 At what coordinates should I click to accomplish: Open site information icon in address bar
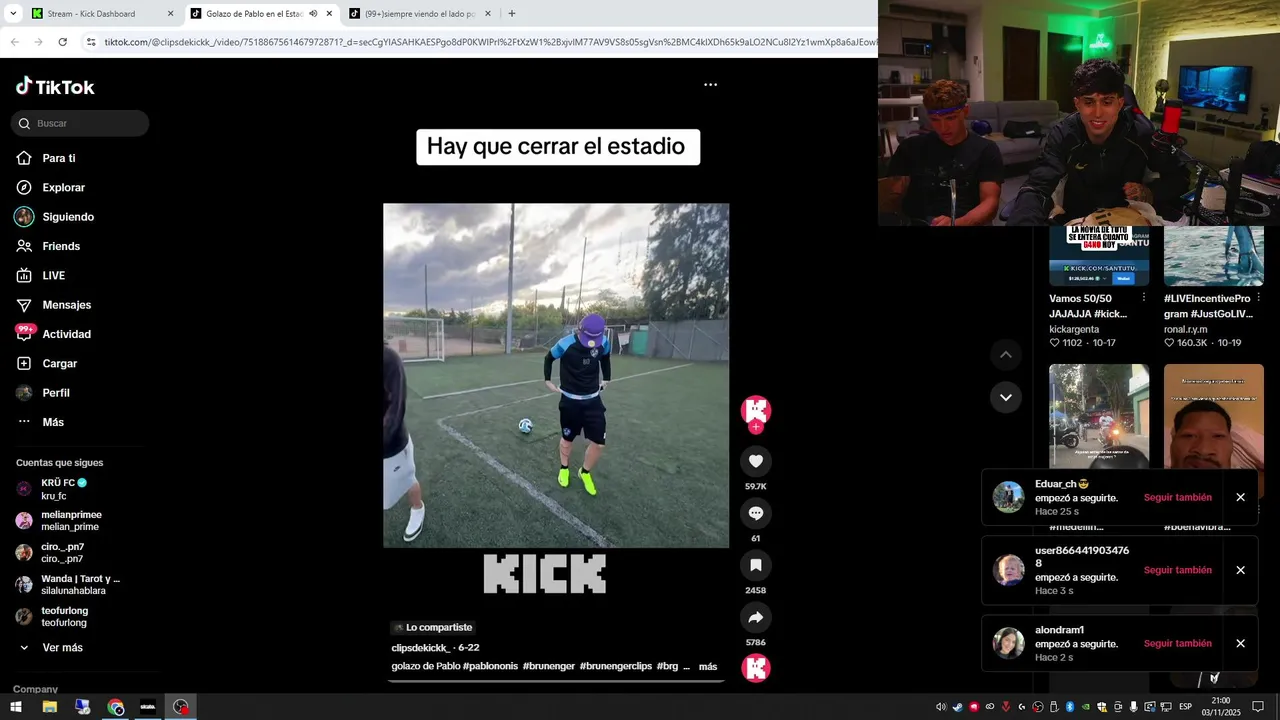91,42
